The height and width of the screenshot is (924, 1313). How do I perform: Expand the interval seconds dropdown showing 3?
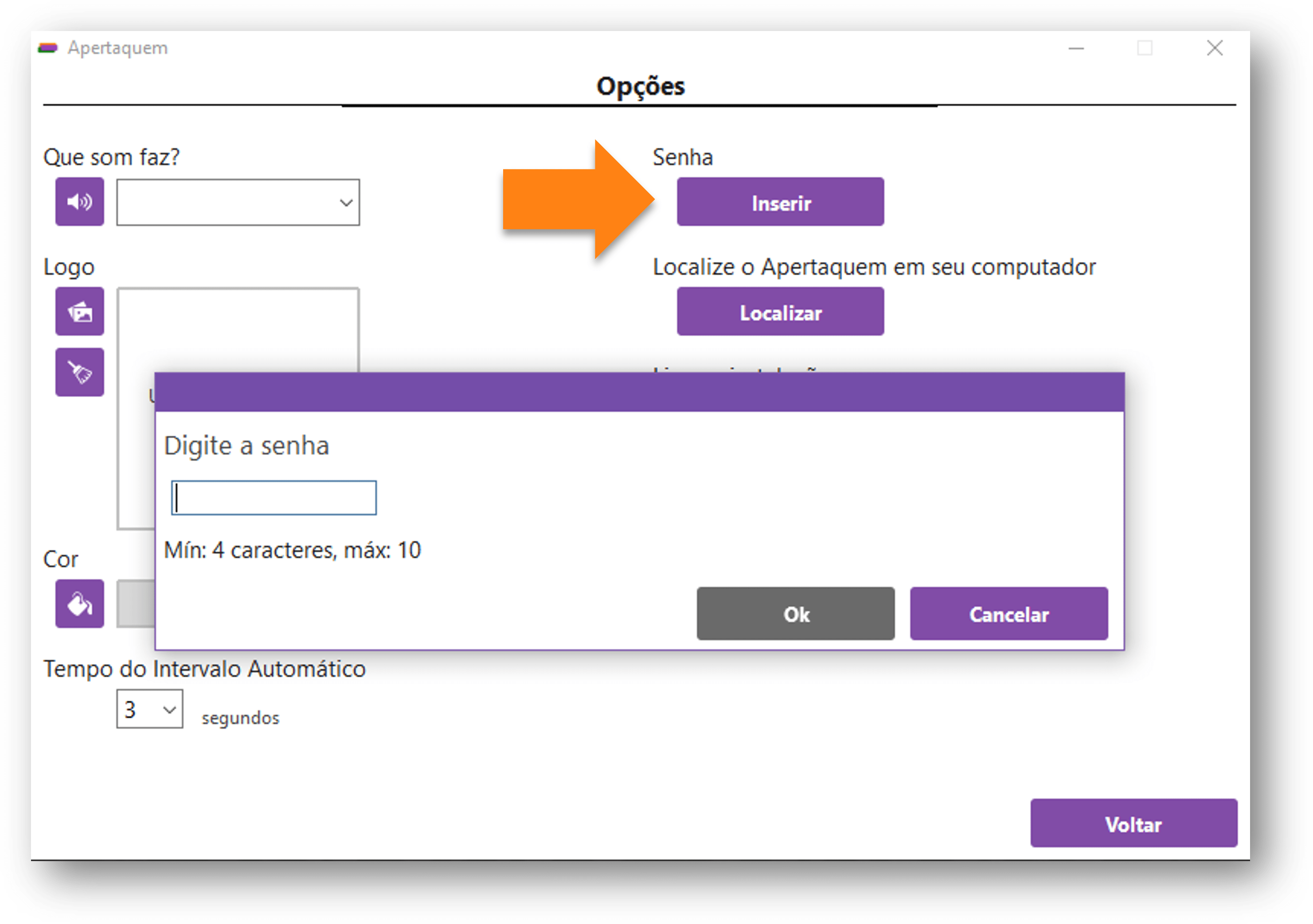point(150,709)
